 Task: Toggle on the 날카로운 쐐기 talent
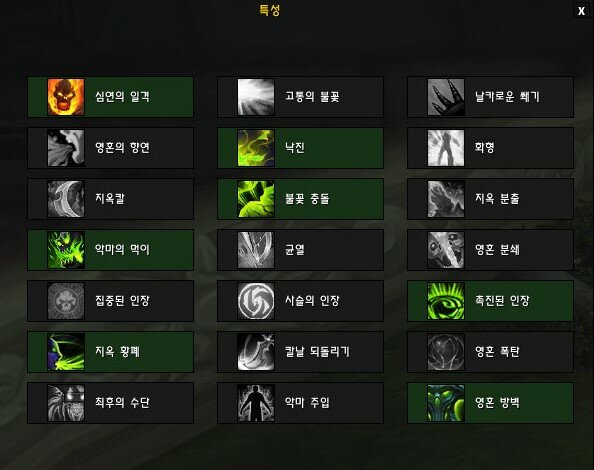[491, 97]
